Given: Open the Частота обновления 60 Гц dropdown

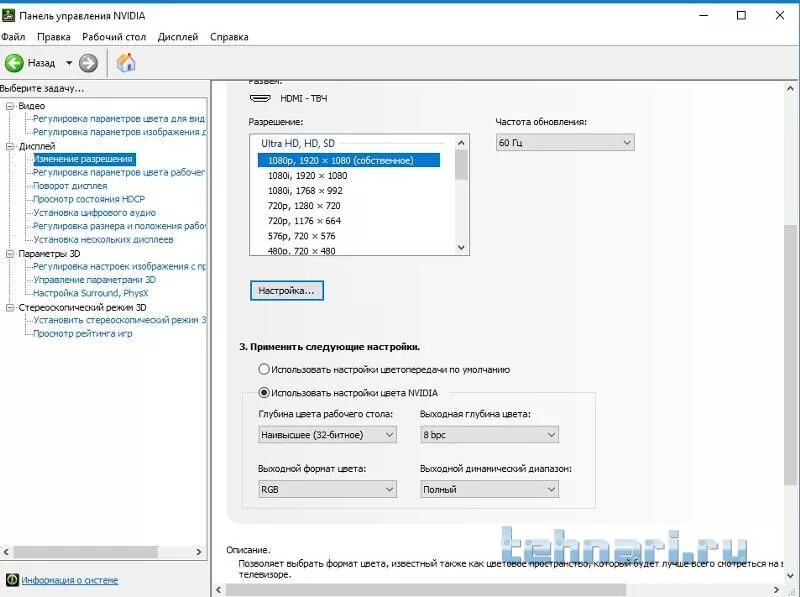Looking at the screenshot, I should [565, 143].
